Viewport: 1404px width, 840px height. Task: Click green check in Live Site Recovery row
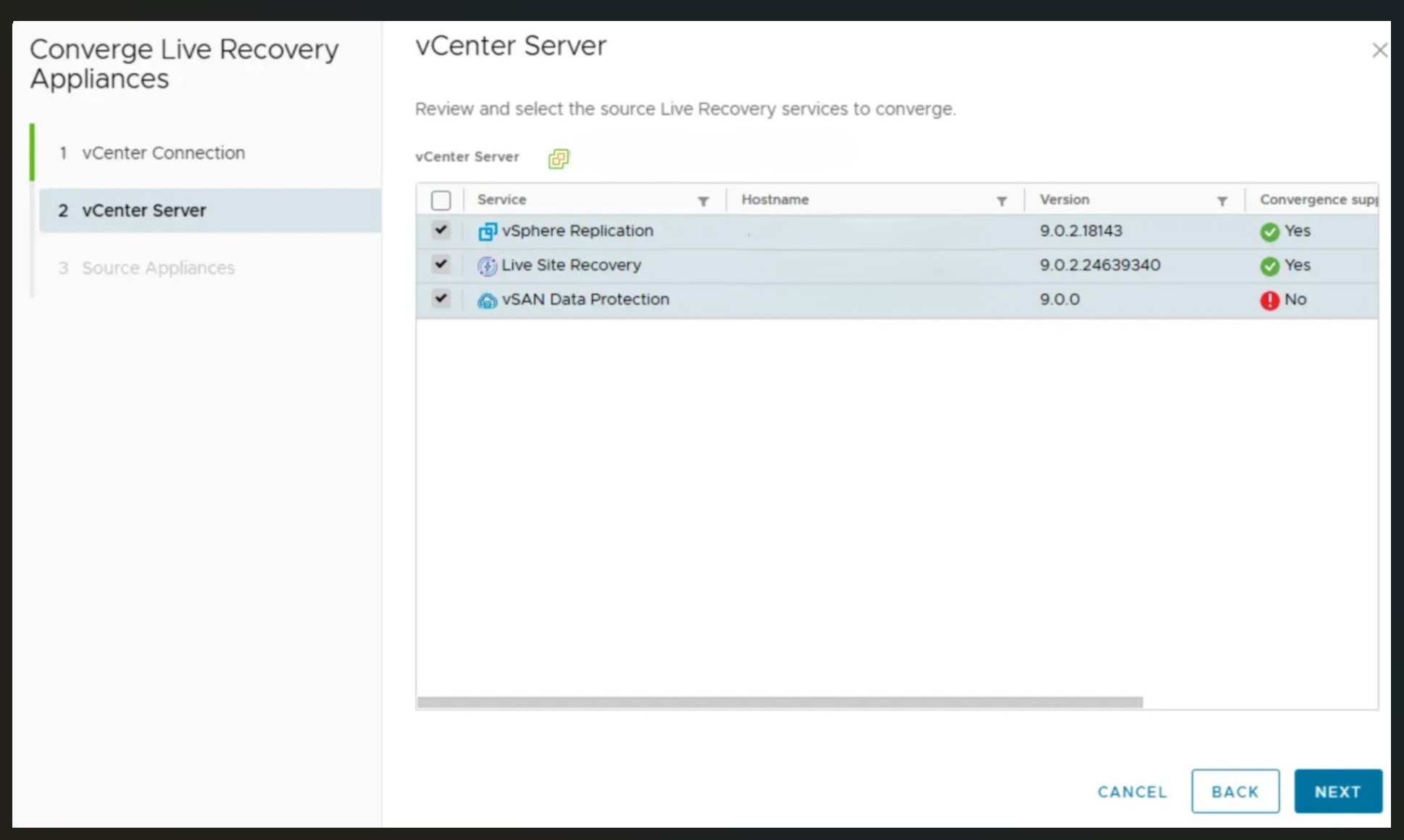[x=1269, y=266]
